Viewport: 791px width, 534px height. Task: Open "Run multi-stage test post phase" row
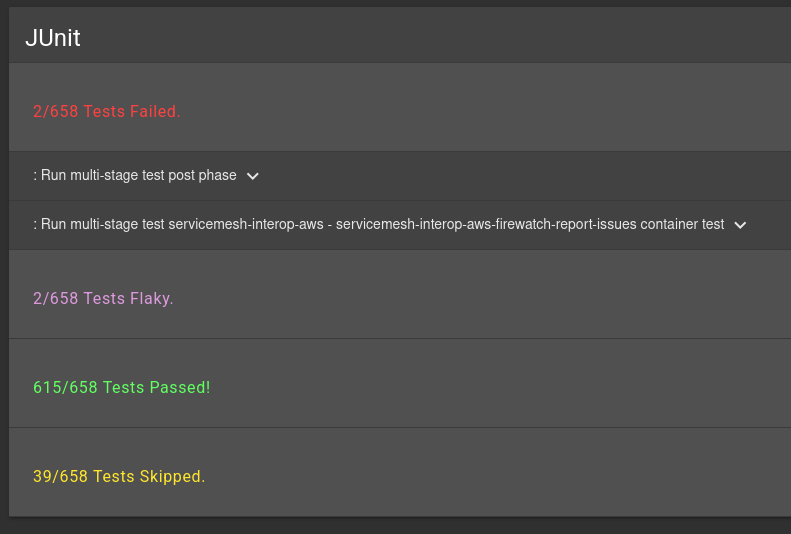tap(138, 175)
